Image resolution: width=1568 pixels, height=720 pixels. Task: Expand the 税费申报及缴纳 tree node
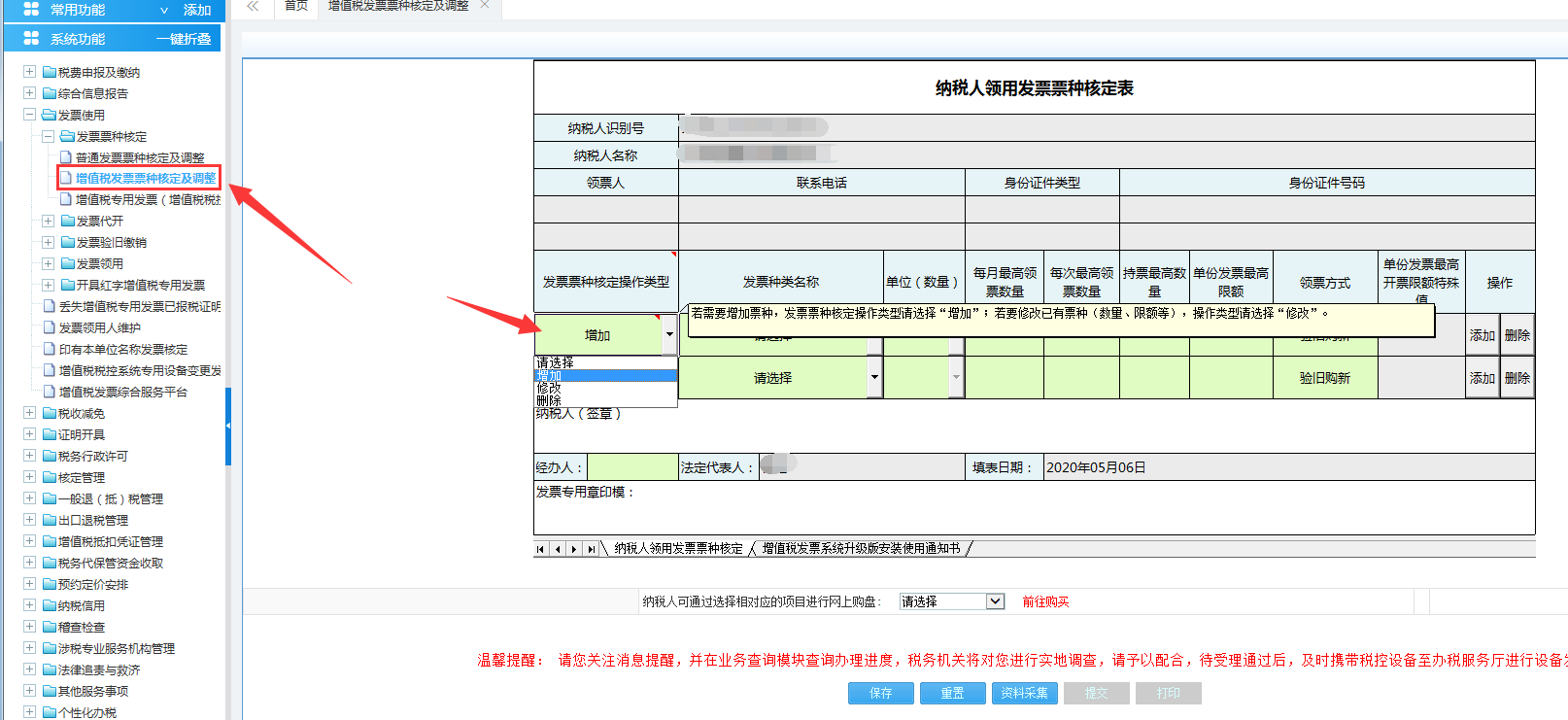point(29,72)
